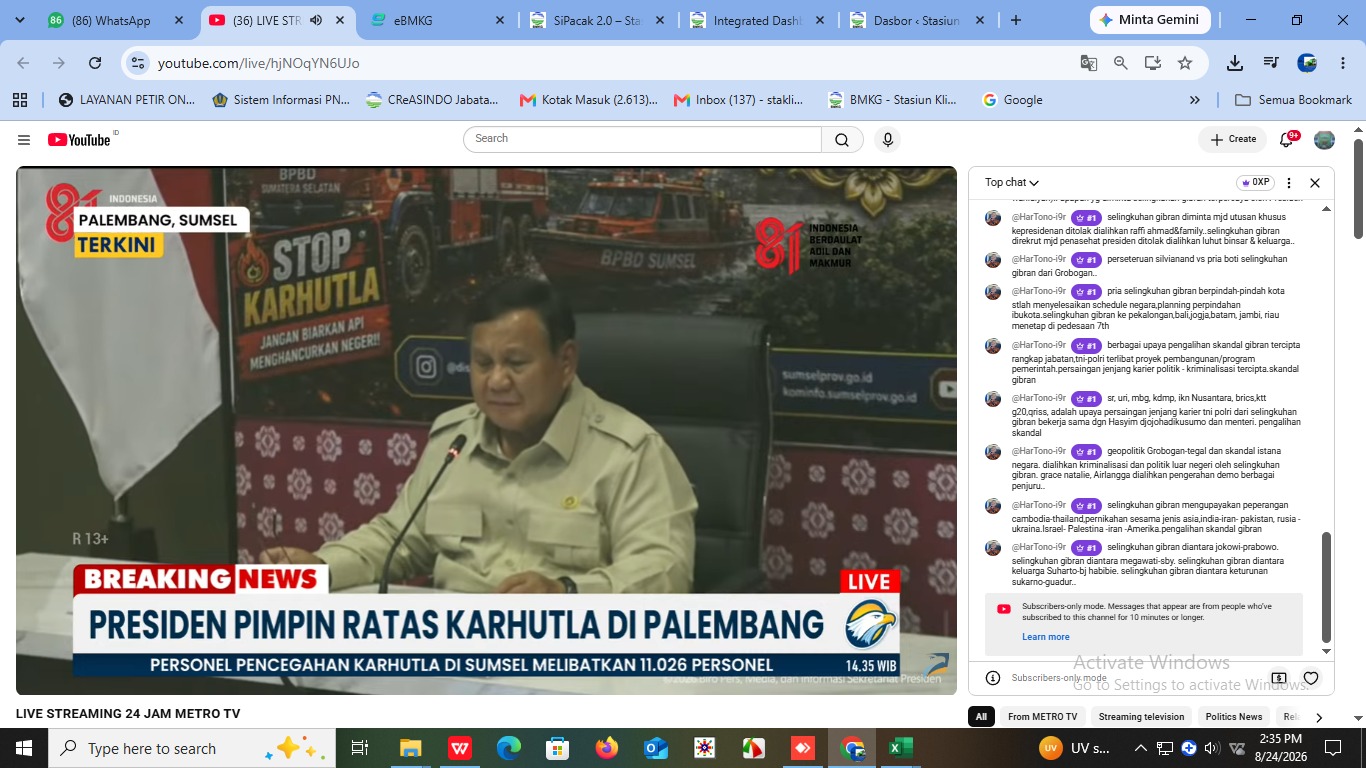Open the Chrome apps grid shortcut

click(20, 100)
